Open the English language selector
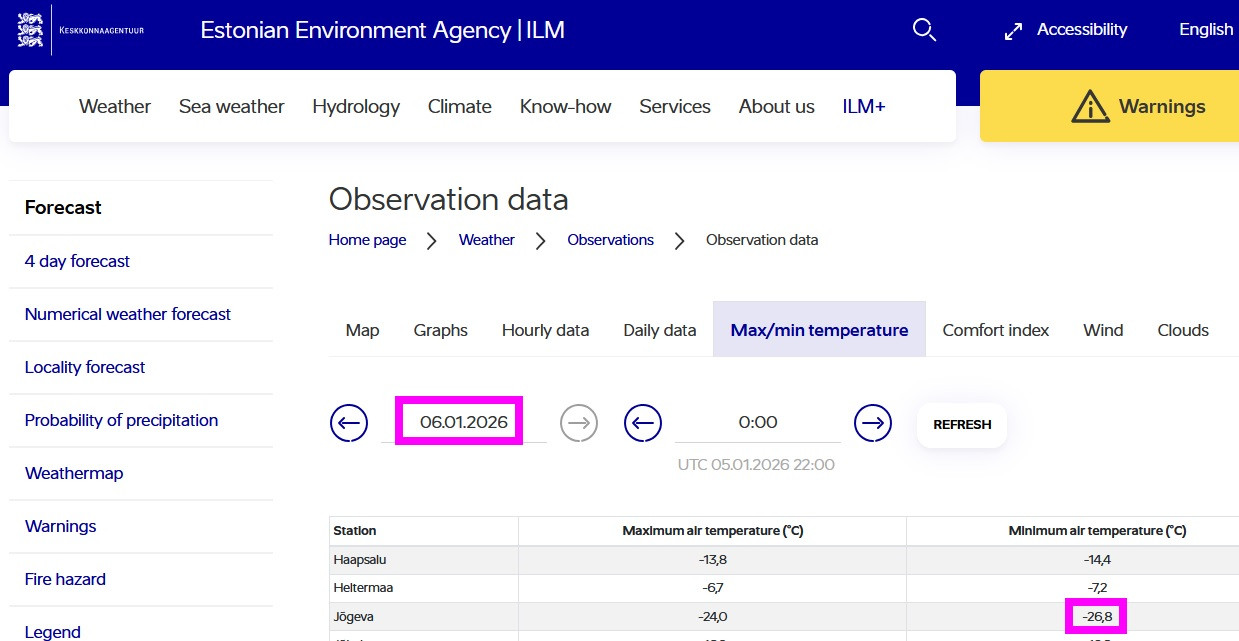The width and height of the screenshot is (1239, 641). [1205, 30]
